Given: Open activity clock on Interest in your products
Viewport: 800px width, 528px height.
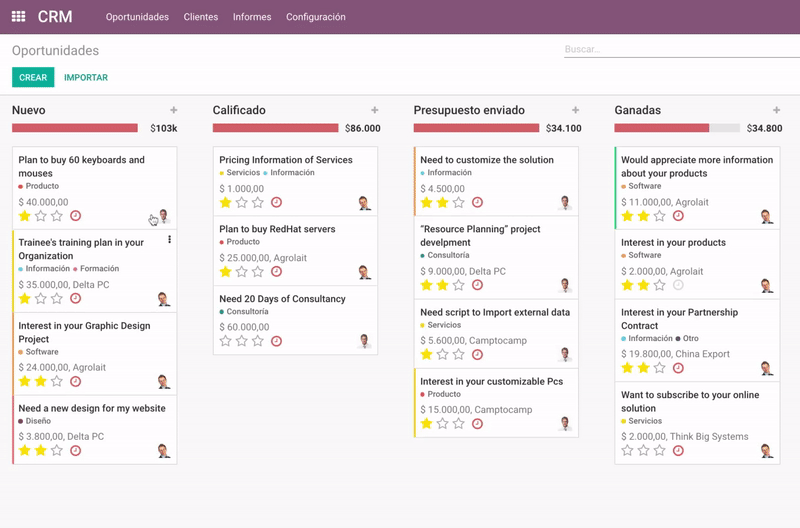Looking at the screenshot, I should tap(678, 285).
